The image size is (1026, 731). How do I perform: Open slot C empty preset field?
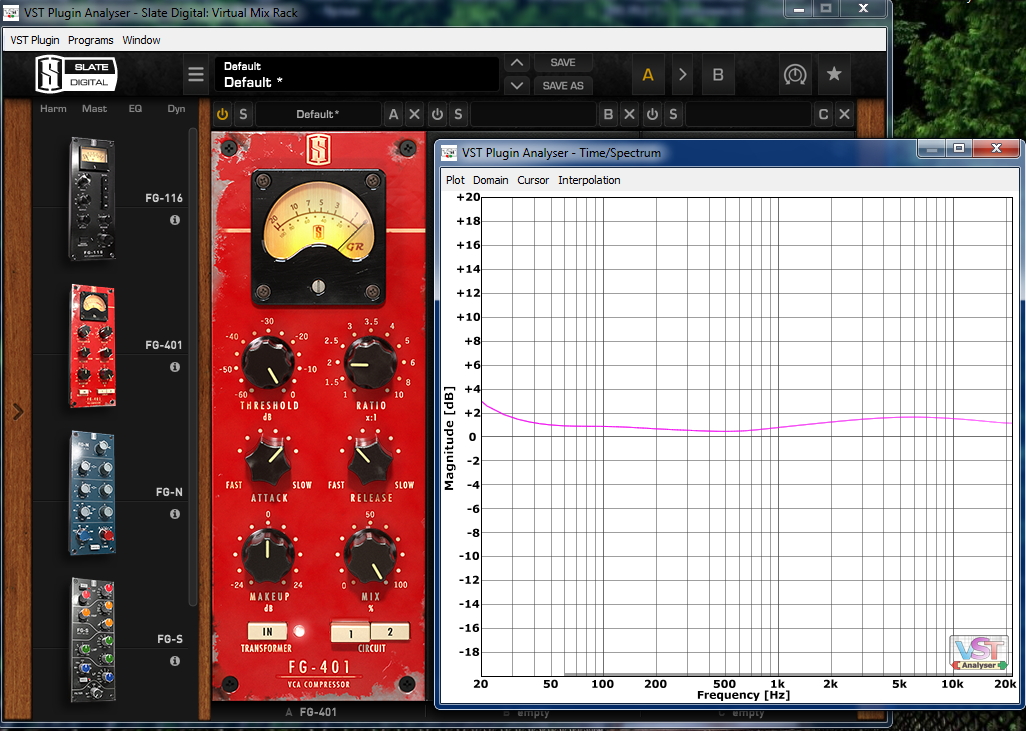748,114
